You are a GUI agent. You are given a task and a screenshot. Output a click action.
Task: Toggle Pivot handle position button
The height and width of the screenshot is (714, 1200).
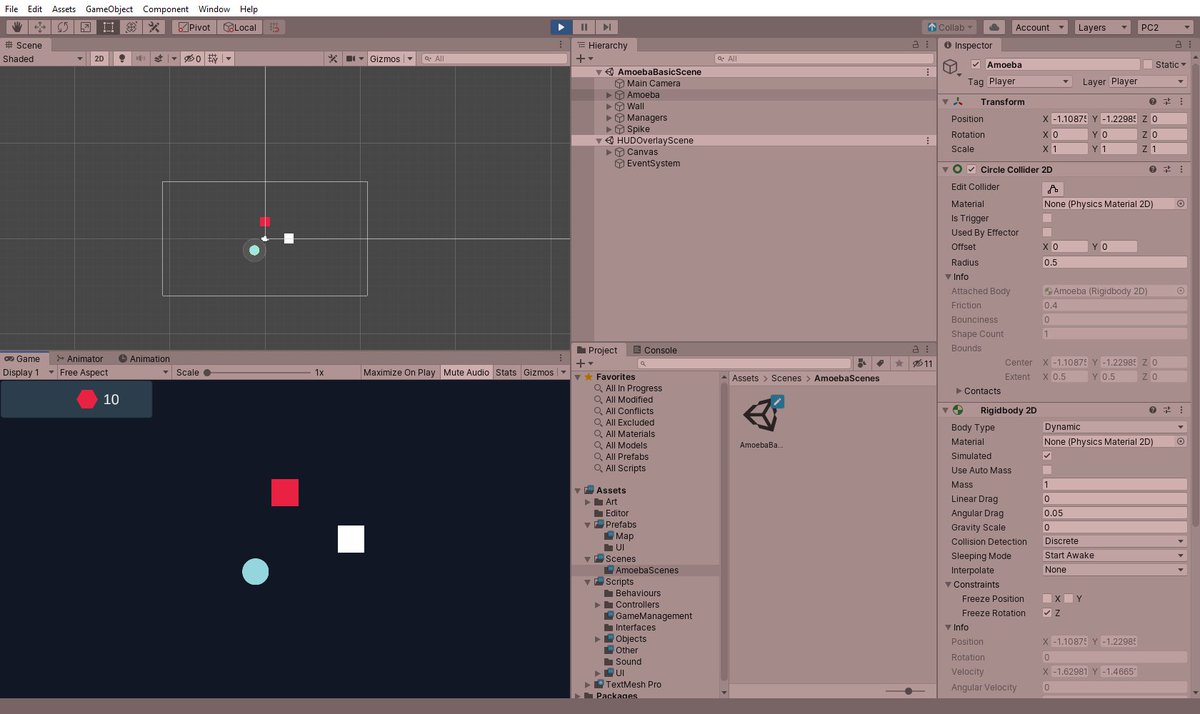click(x=195, y=27)
